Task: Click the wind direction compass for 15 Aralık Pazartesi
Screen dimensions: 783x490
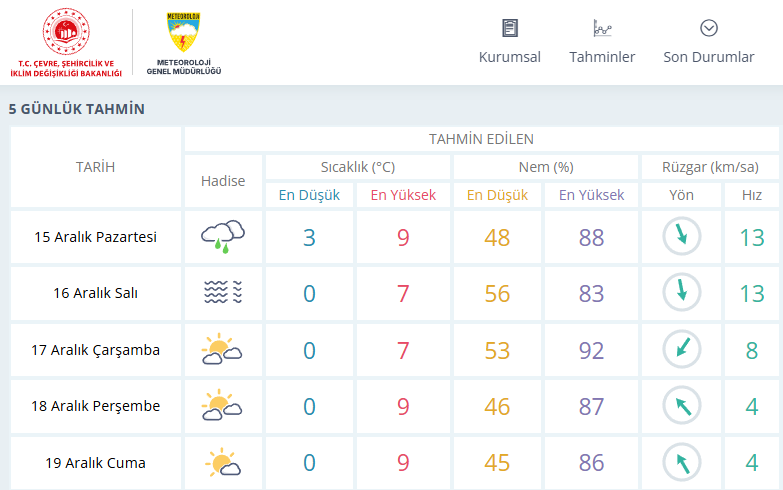Action: pos(681,237)
